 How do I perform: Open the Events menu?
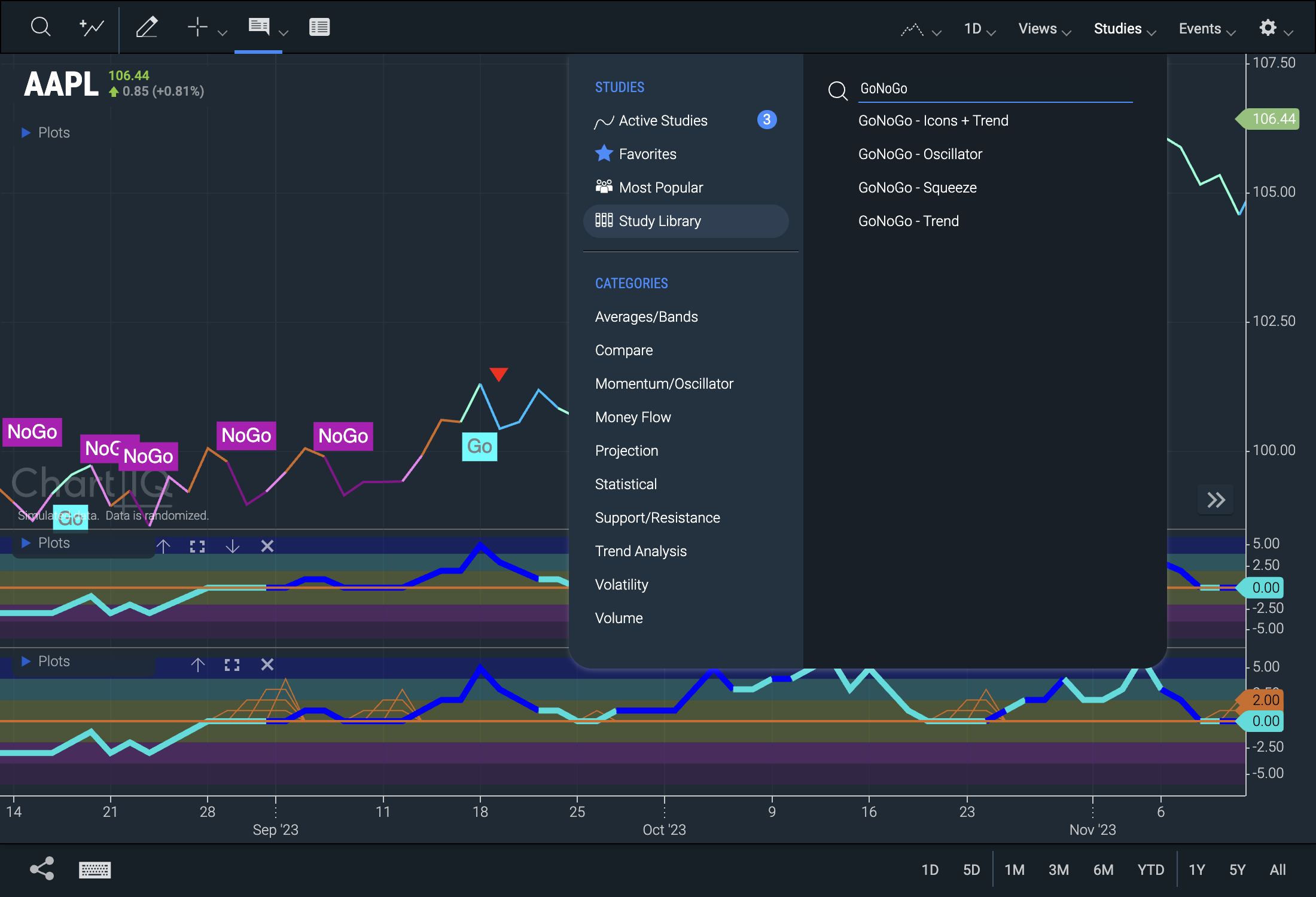tap(1207, 29)
